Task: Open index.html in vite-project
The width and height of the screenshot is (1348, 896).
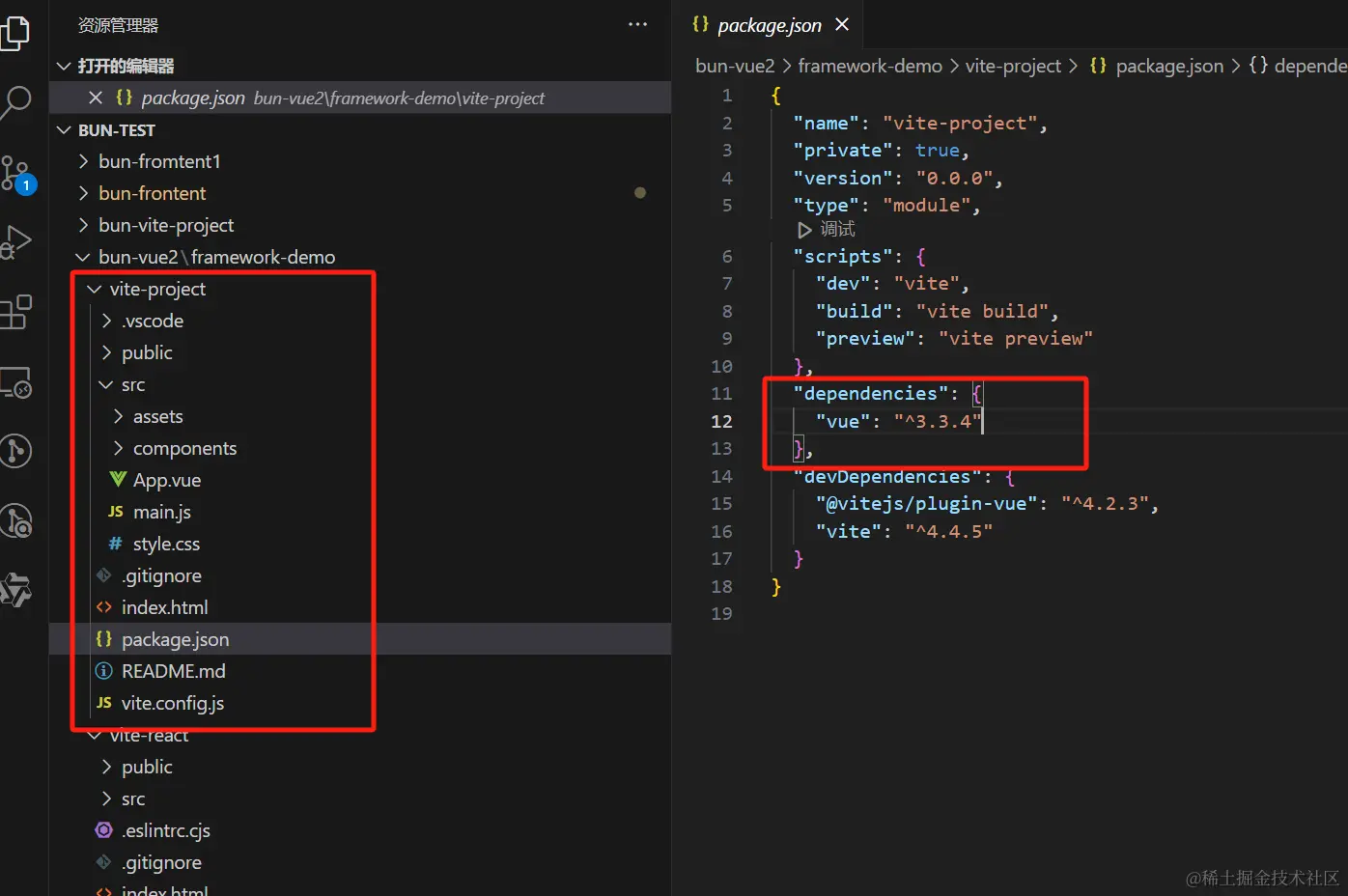Action: (x=164, y=607)
